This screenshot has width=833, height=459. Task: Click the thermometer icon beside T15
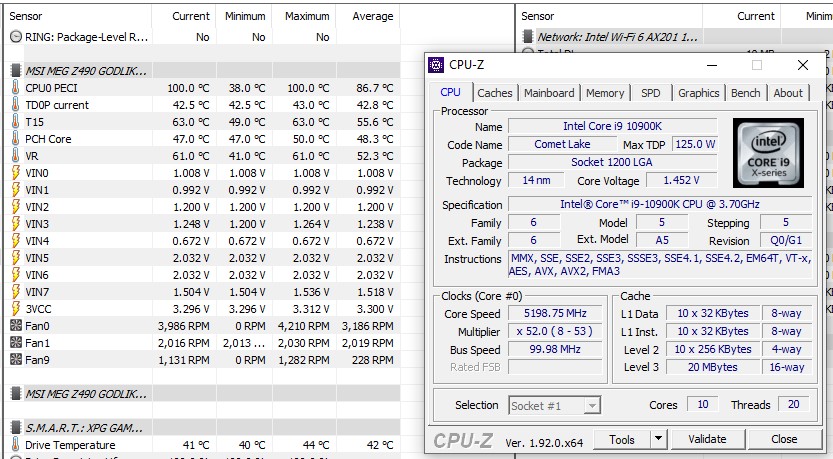pyautogui.click(x=16, y=122)
